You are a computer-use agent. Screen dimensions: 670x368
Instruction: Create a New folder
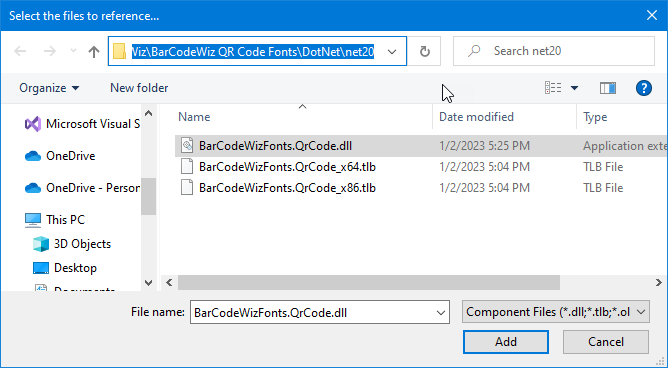[x=139, y=88]
